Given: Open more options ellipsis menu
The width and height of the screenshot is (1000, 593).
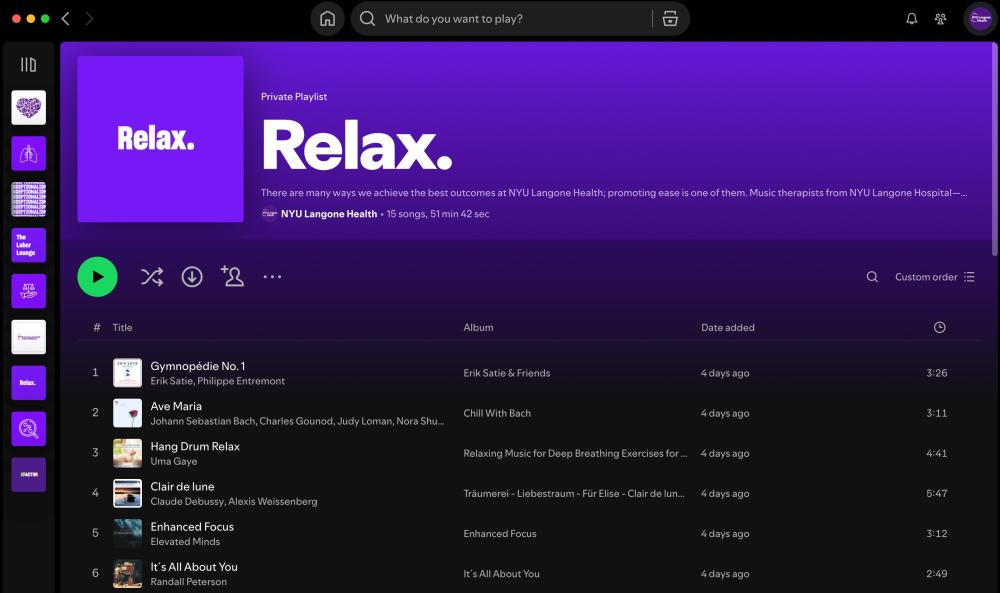Looking at the screenshot, I should pos(272,277).
